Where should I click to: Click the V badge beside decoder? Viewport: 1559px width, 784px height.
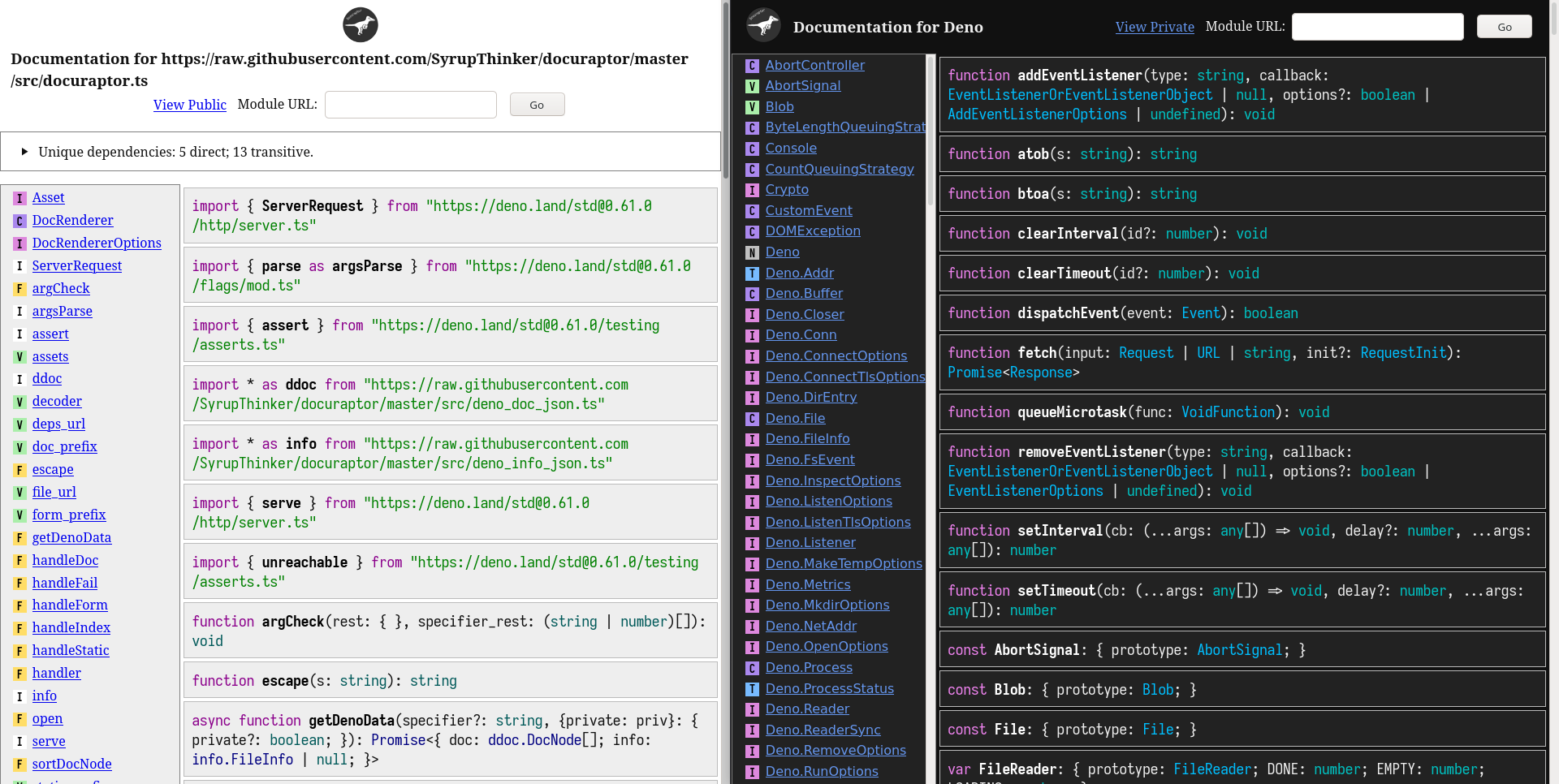(19, 402)
